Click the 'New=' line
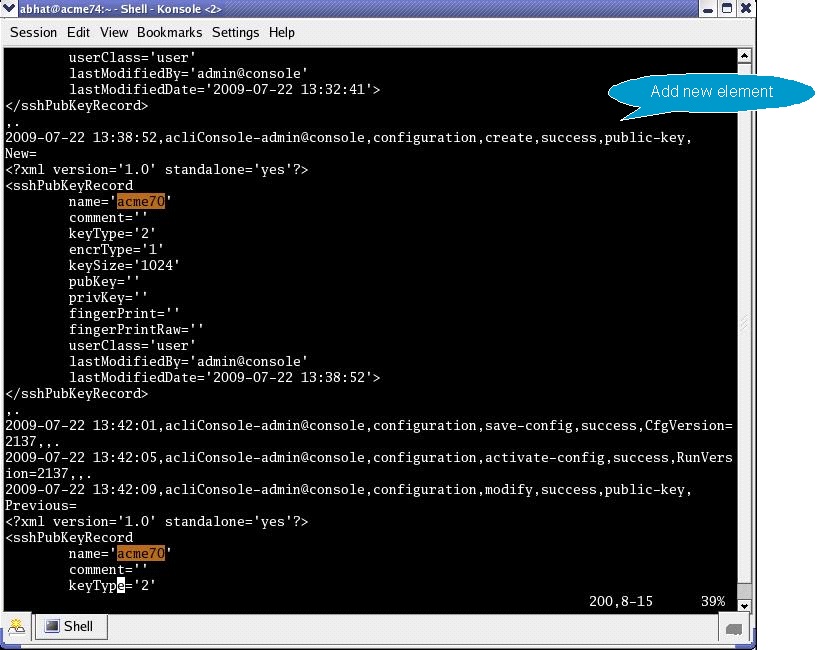Image resolution: width=818 pixels, height=650 pixels. point(21,153)
